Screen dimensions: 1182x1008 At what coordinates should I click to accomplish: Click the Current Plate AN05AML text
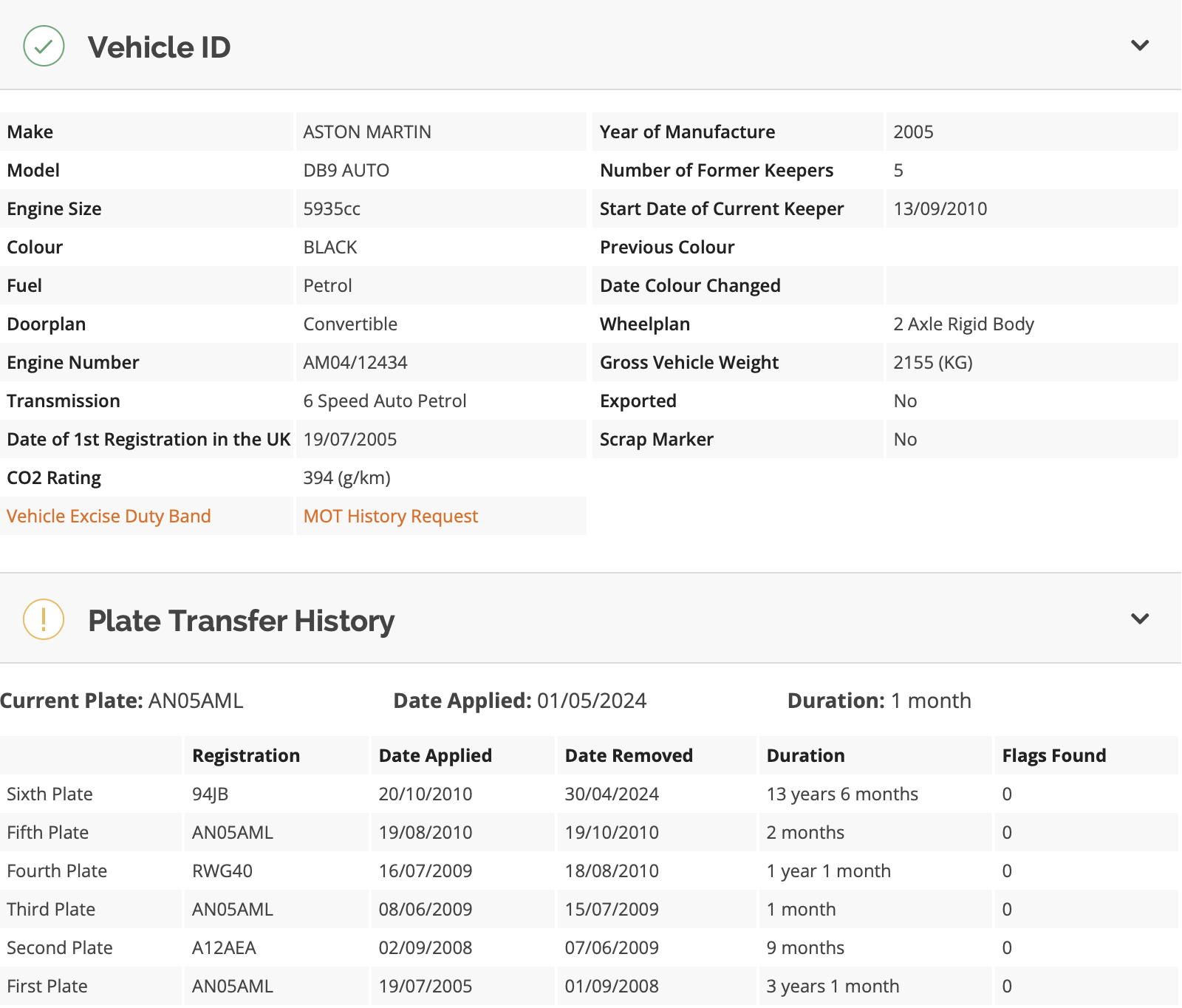122,701
